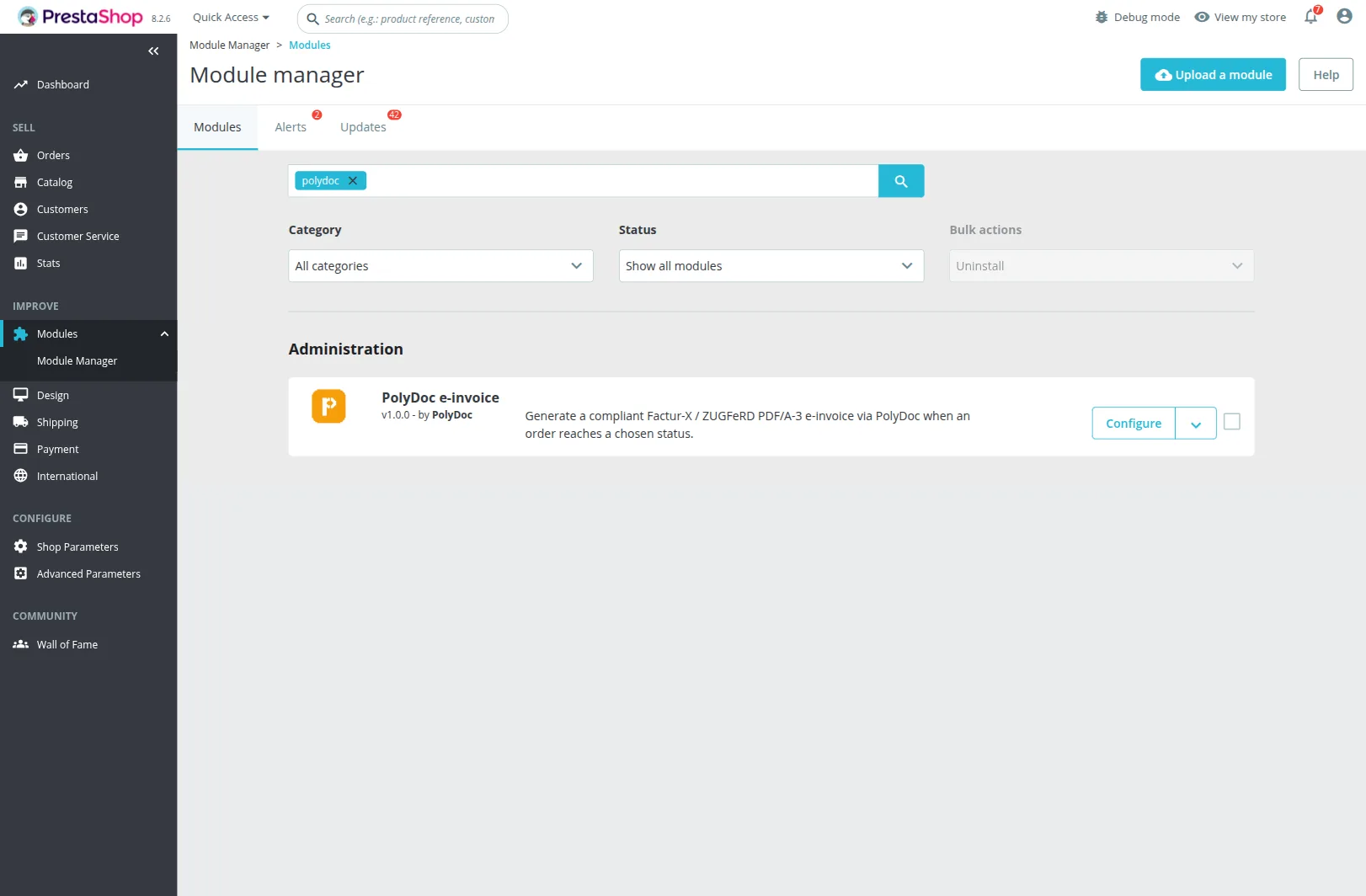1366x896 pixels.
Task: Click the Shop Parameters gear icon
Action: coord(21,547)
